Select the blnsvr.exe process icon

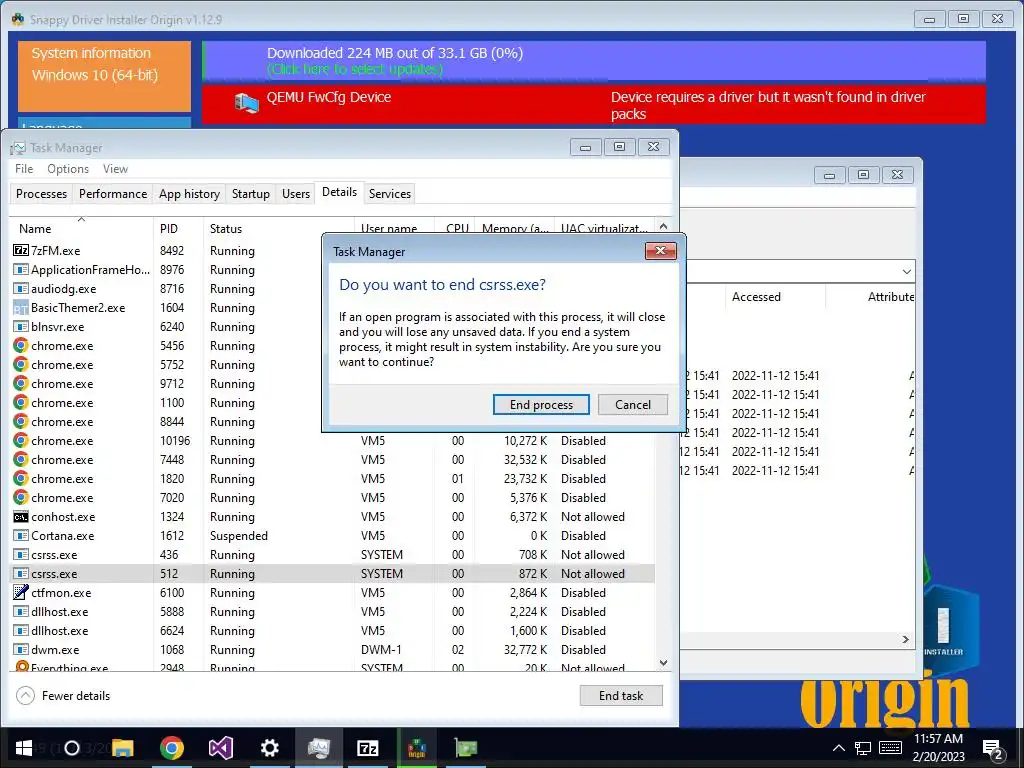21,327
